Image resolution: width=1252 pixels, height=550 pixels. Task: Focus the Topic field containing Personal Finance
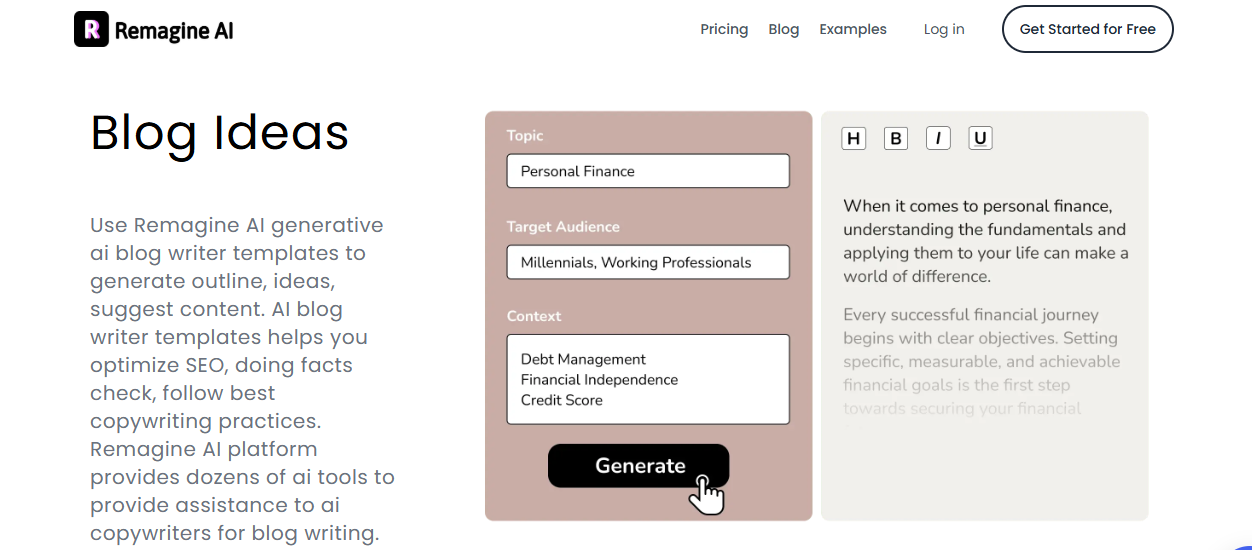[648, 171]
